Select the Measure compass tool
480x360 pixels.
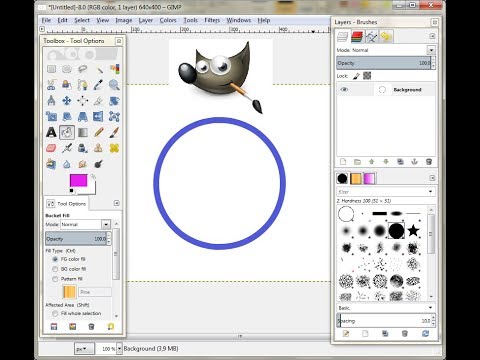tap(51, 100)
